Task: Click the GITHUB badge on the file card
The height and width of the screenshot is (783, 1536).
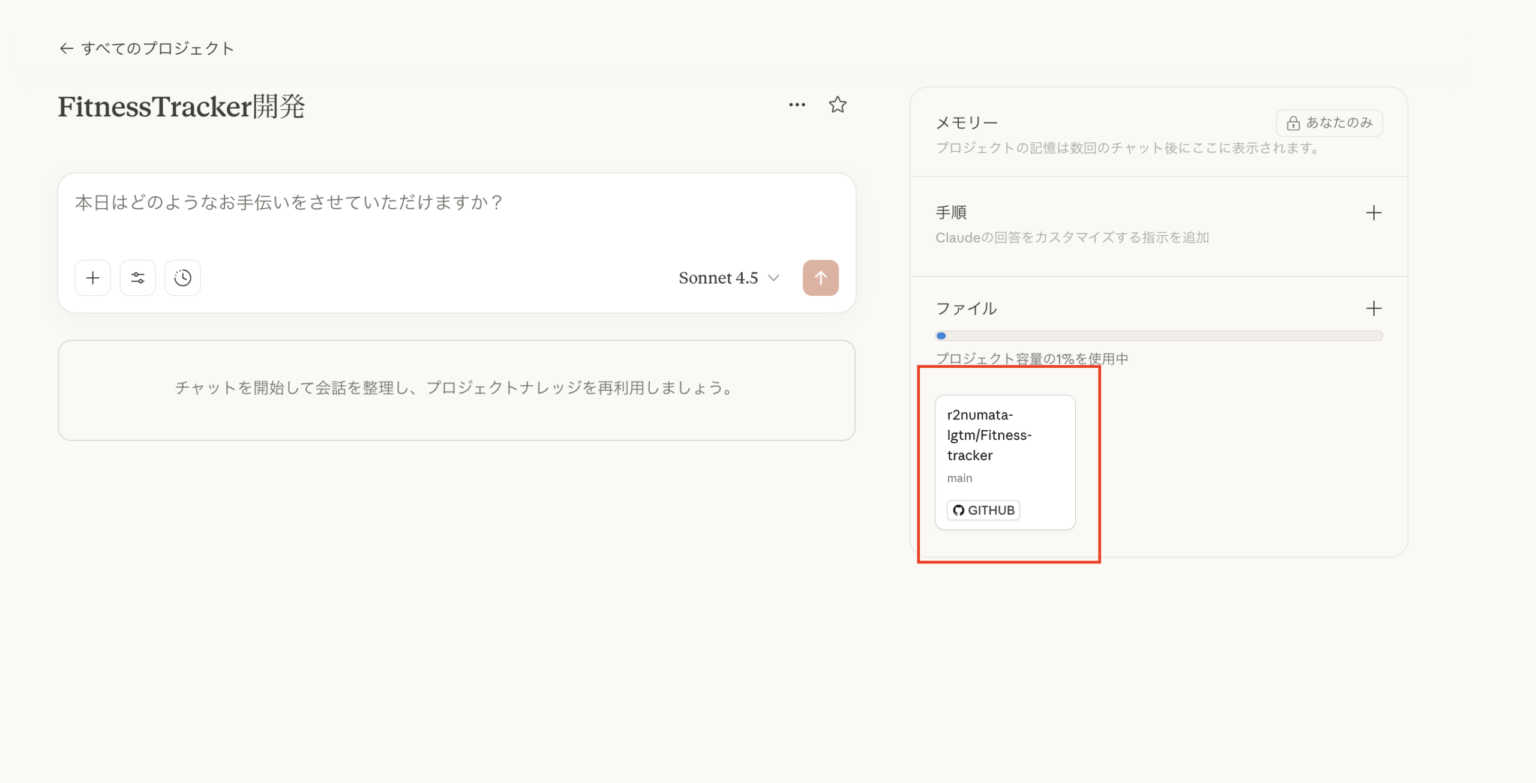Action: 983,510
